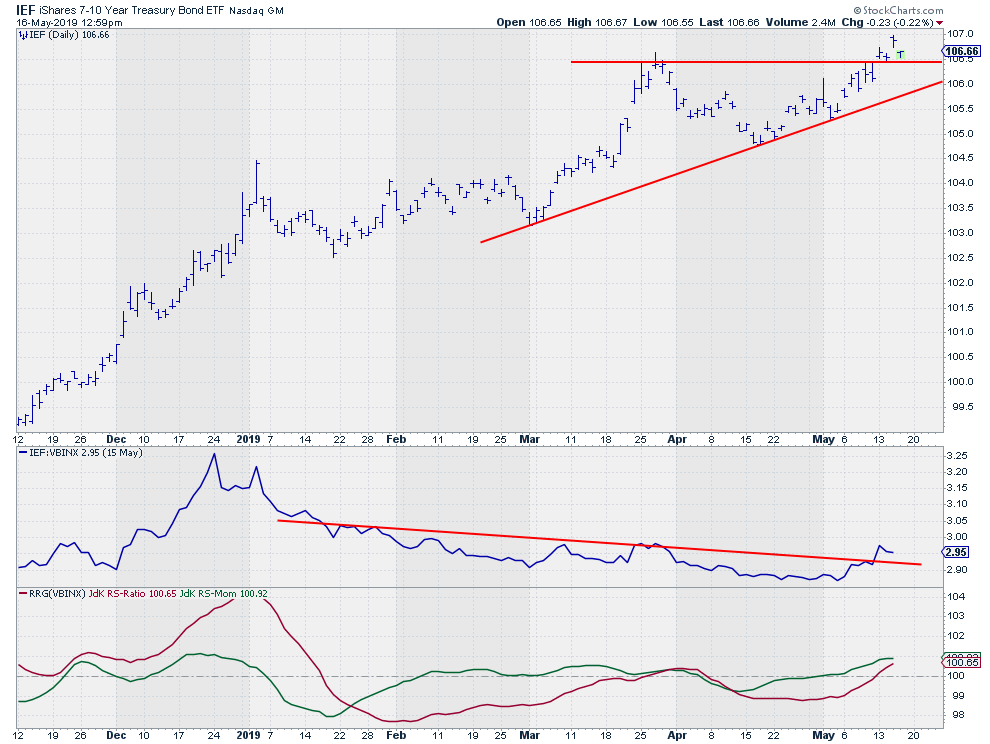Click the "2.90" ratio axis label
Viewport: 990px width, 744px height.
(x=957, y=570)
